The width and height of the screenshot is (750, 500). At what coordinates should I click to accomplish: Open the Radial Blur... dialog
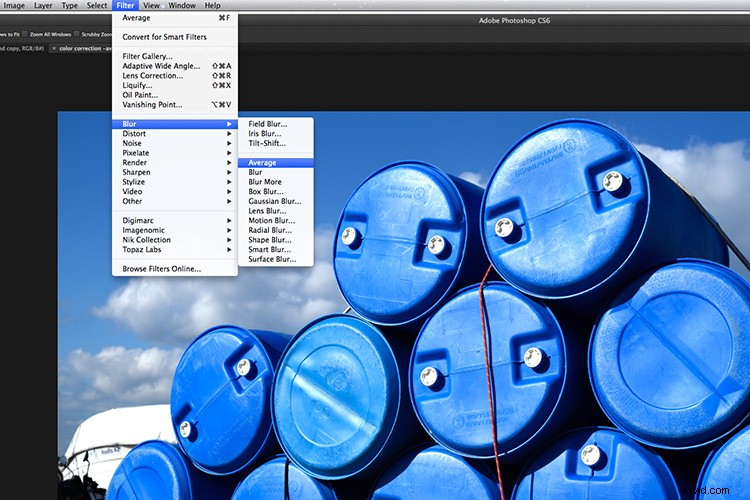(x=276, y=230)
